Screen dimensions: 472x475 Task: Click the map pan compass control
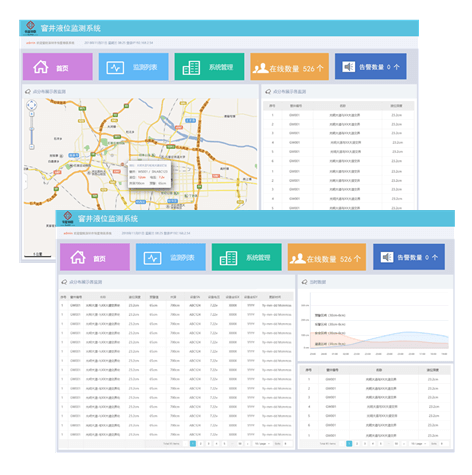(x=31, y=105)
